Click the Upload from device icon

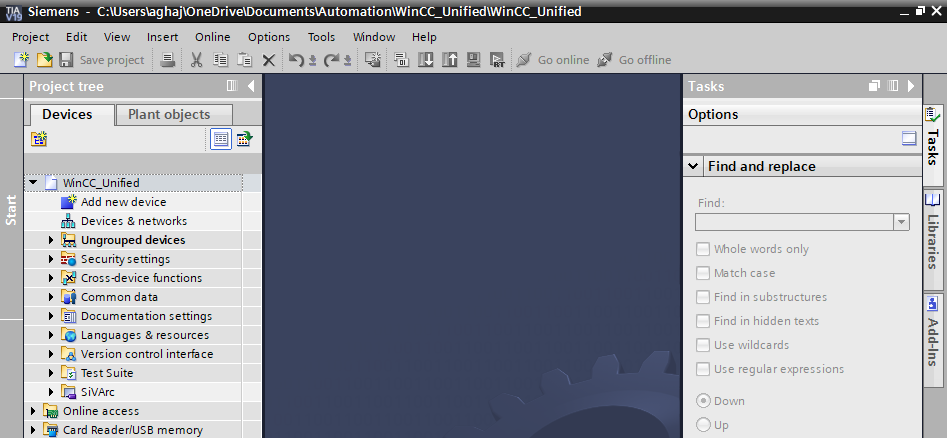[449, 59]
